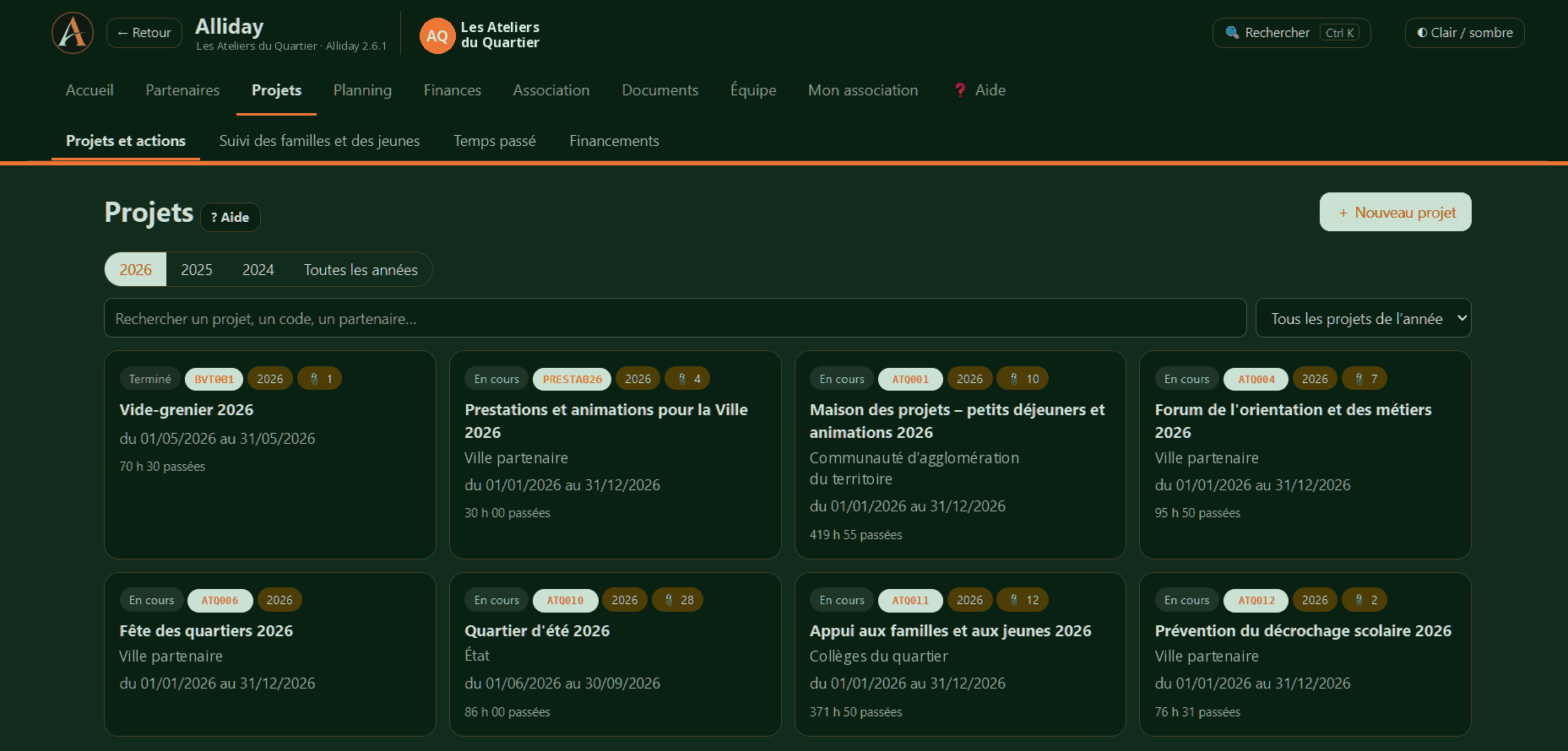This screenshot has width=1568, height=751.
Task: Open Forum de l'orientation et des métiers 2026
Action: (1305, 455)
